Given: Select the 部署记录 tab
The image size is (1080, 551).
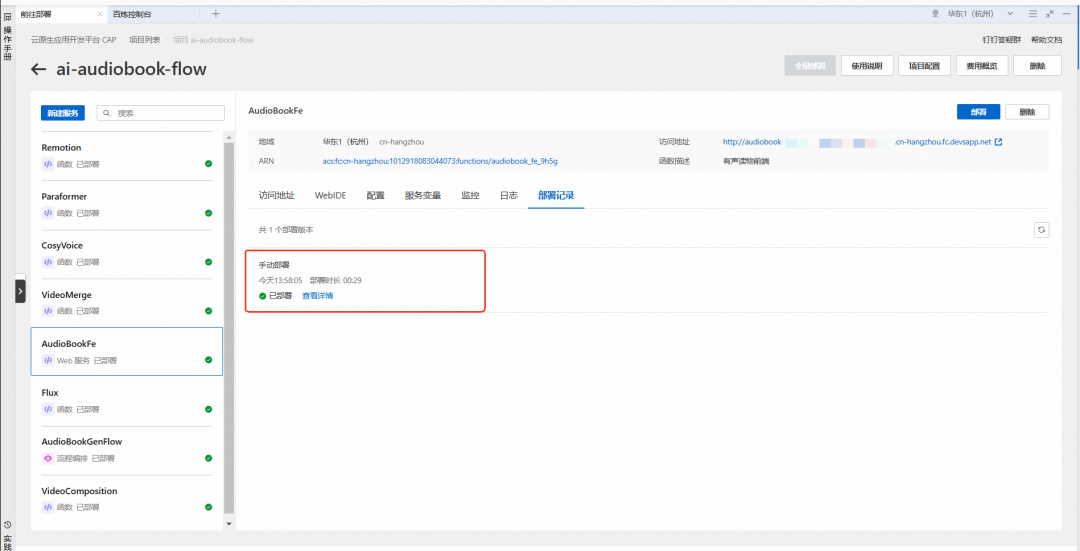Looking at the screenshot, I should point(556,195).
